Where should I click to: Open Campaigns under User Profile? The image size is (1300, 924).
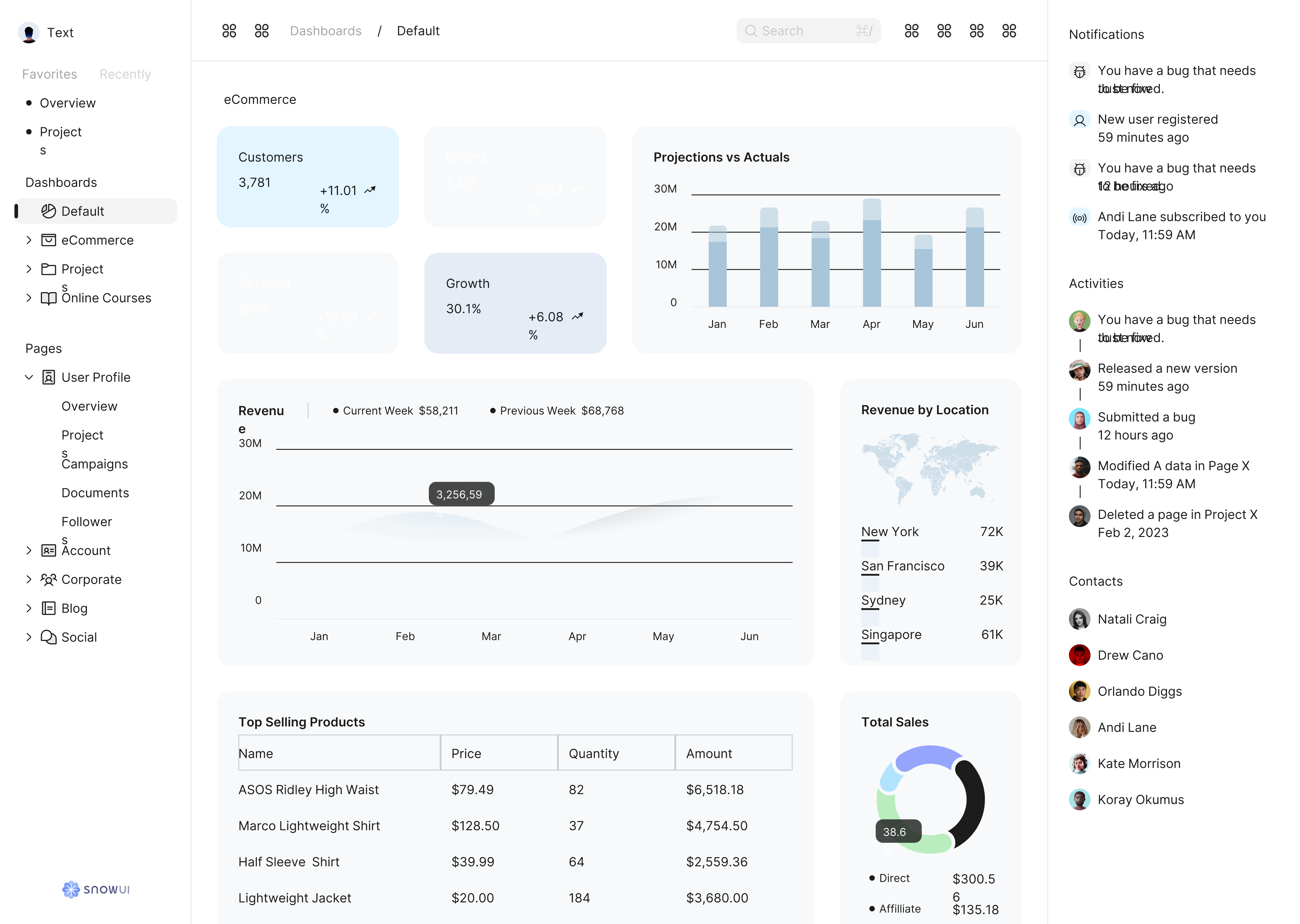click(x=95, y=464)
